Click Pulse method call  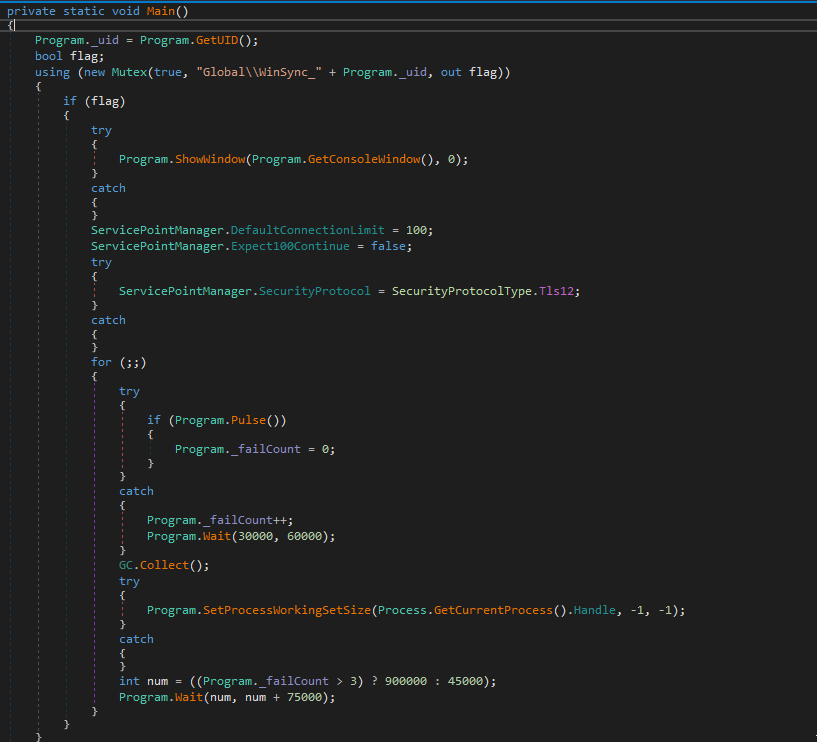click(249, 420)
